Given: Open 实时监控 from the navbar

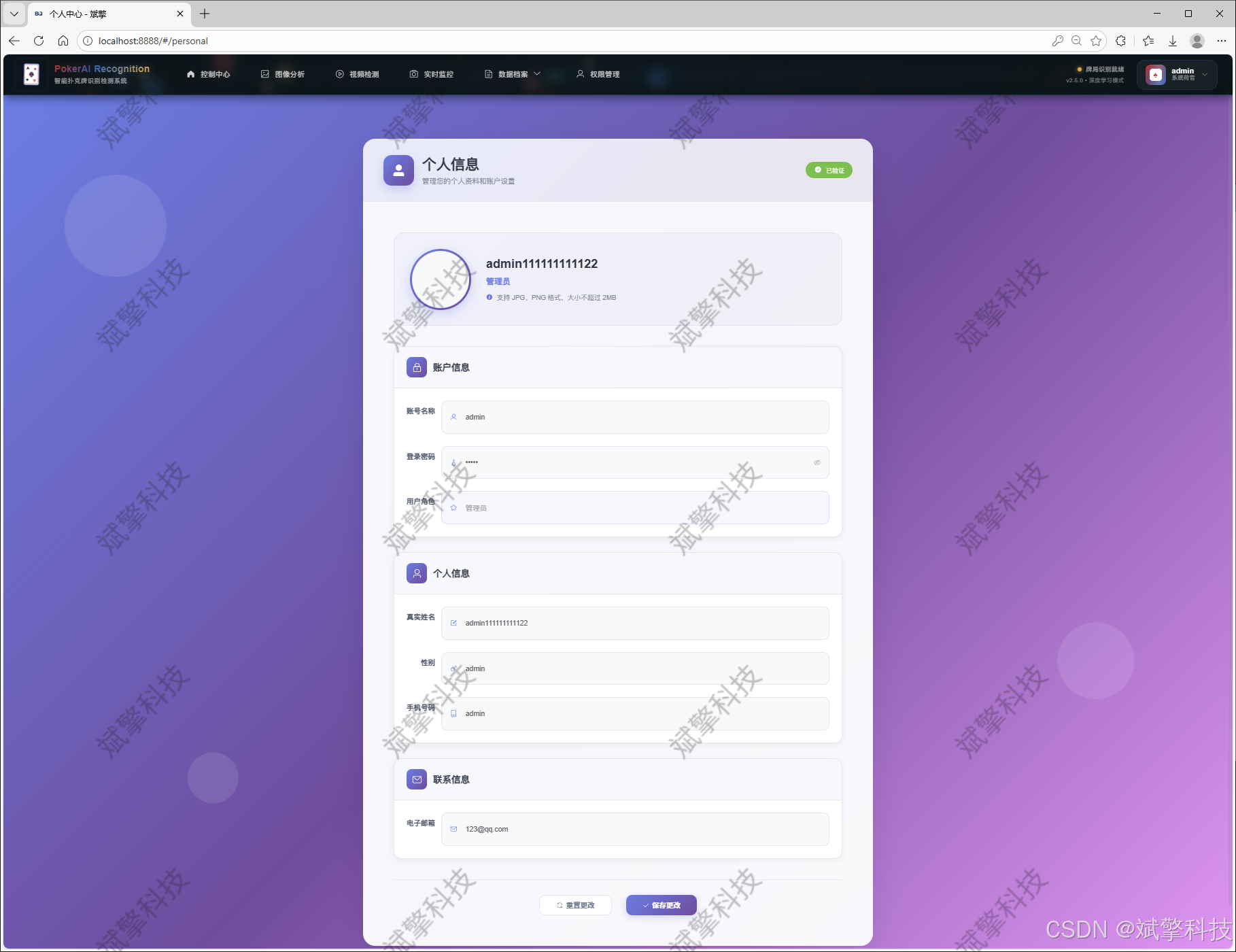Looking at the screenshot, I should [432, 74].
